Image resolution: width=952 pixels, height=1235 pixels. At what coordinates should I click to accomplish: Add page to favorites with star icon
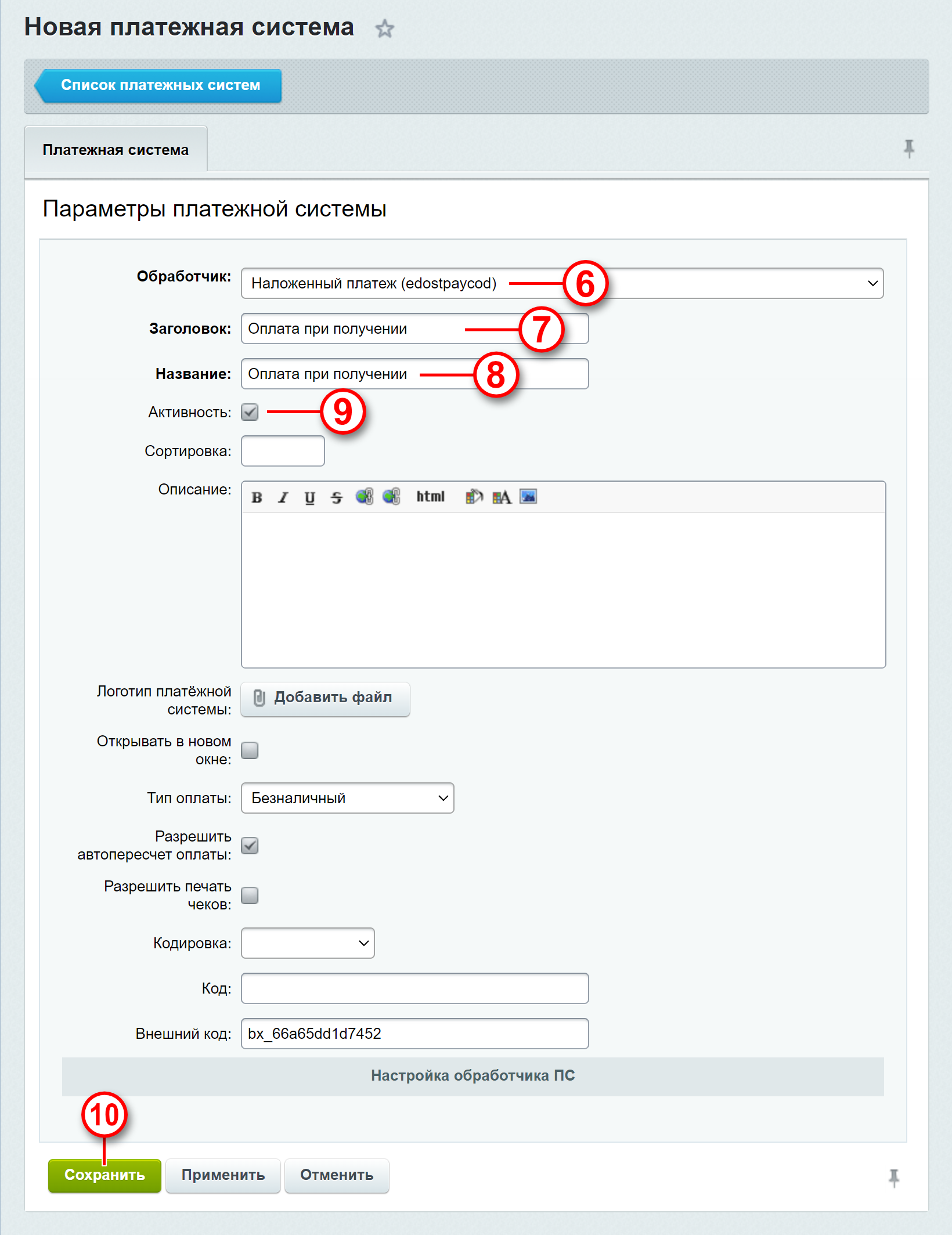(384, 28)
